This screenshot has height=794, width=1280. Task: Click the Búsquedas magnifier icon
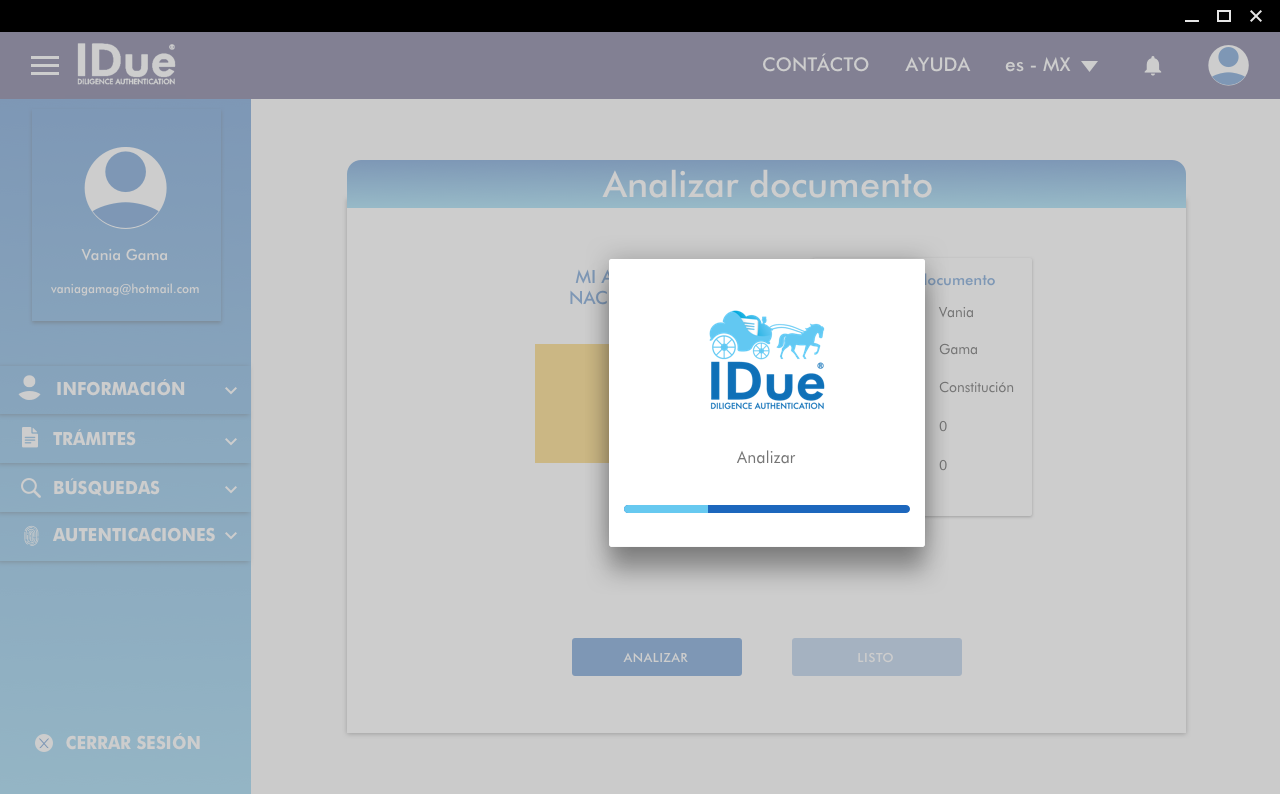(x=31, y=488)
